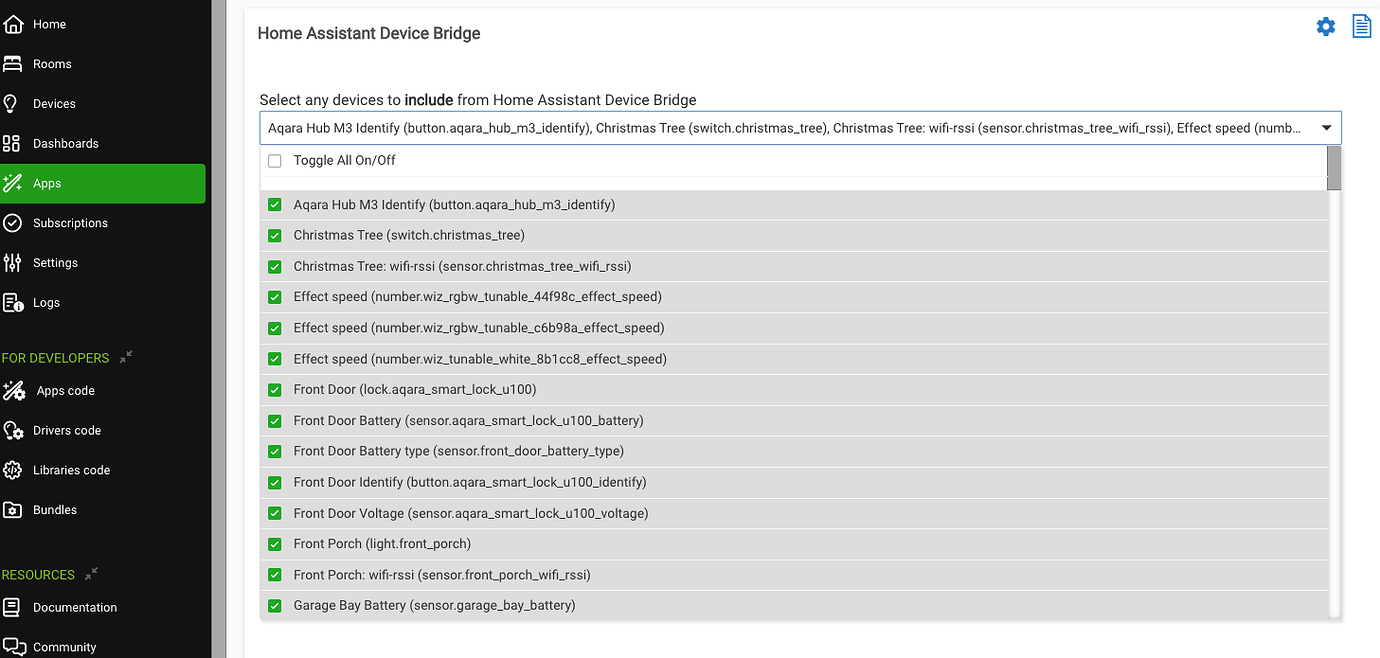View app events with the document icon
The height and width of the screenshot is (658, 1380).
tap(1361, 26)
